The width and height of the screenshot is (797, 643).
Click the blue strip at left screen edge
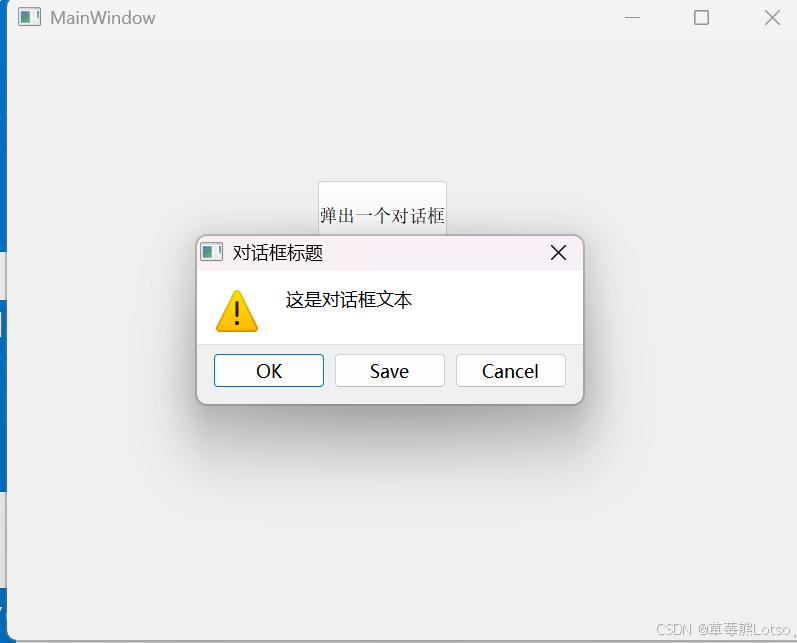pos(3,127)
